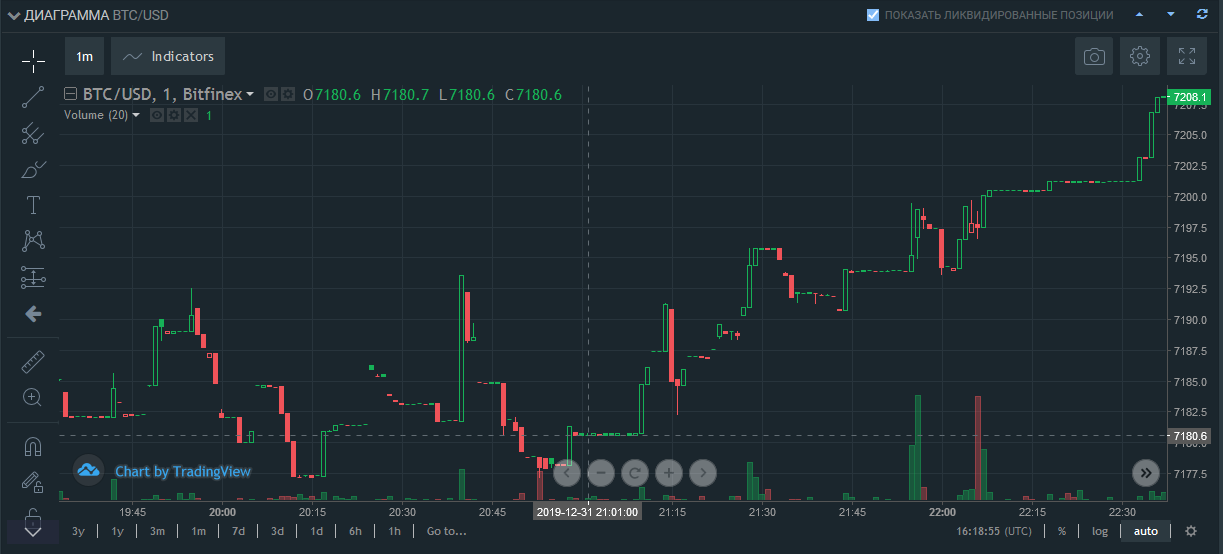Uncheck ПОКАЗАТЬ ЛИКВИДИРОВАННЫЕ ПОЗИЦИИ checkbox

[873, 15]
